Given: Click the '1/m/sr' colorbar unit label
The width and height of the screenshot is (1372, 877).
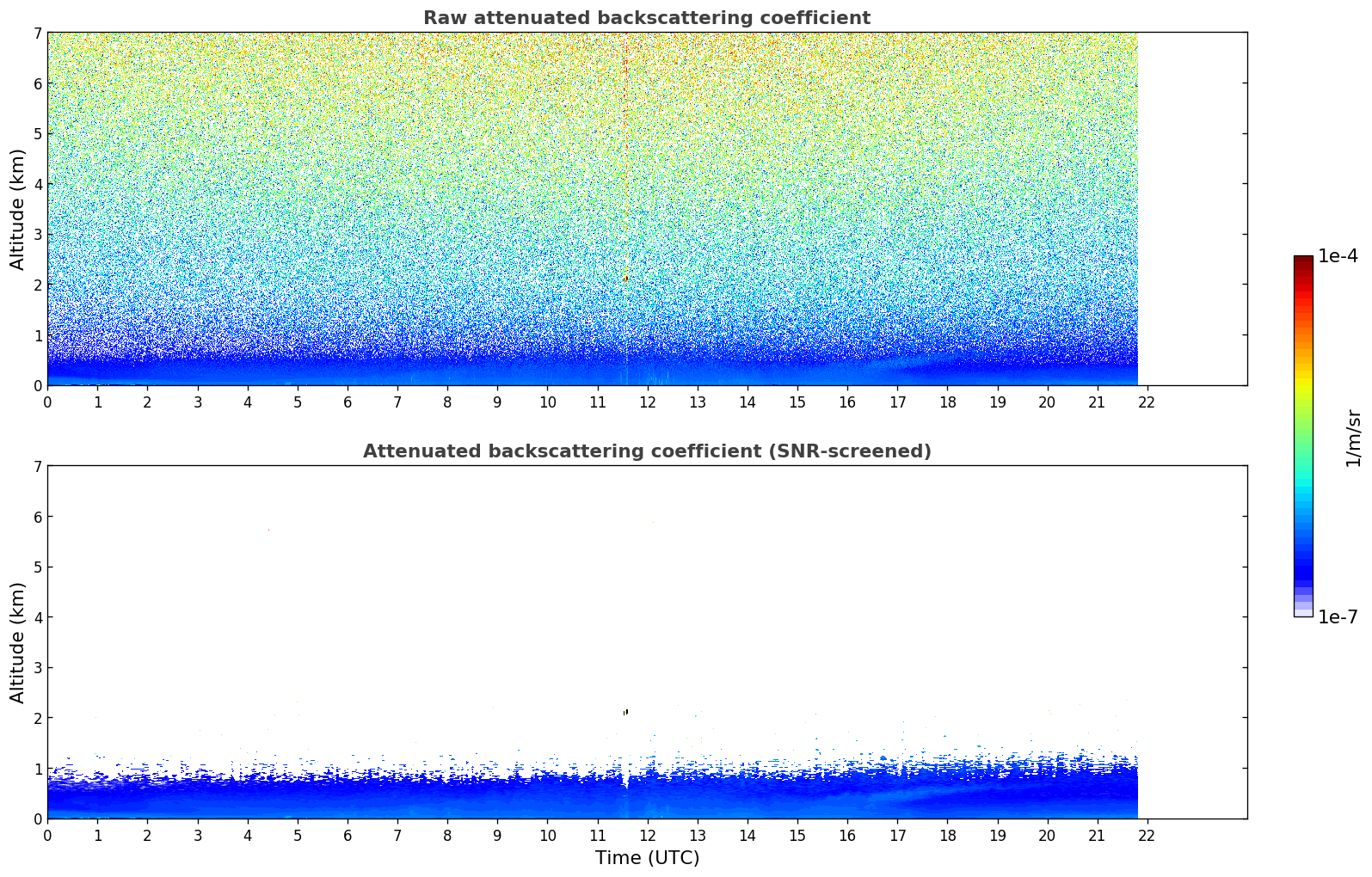Looking at the screenshot, I should (x=1354, y=438).
